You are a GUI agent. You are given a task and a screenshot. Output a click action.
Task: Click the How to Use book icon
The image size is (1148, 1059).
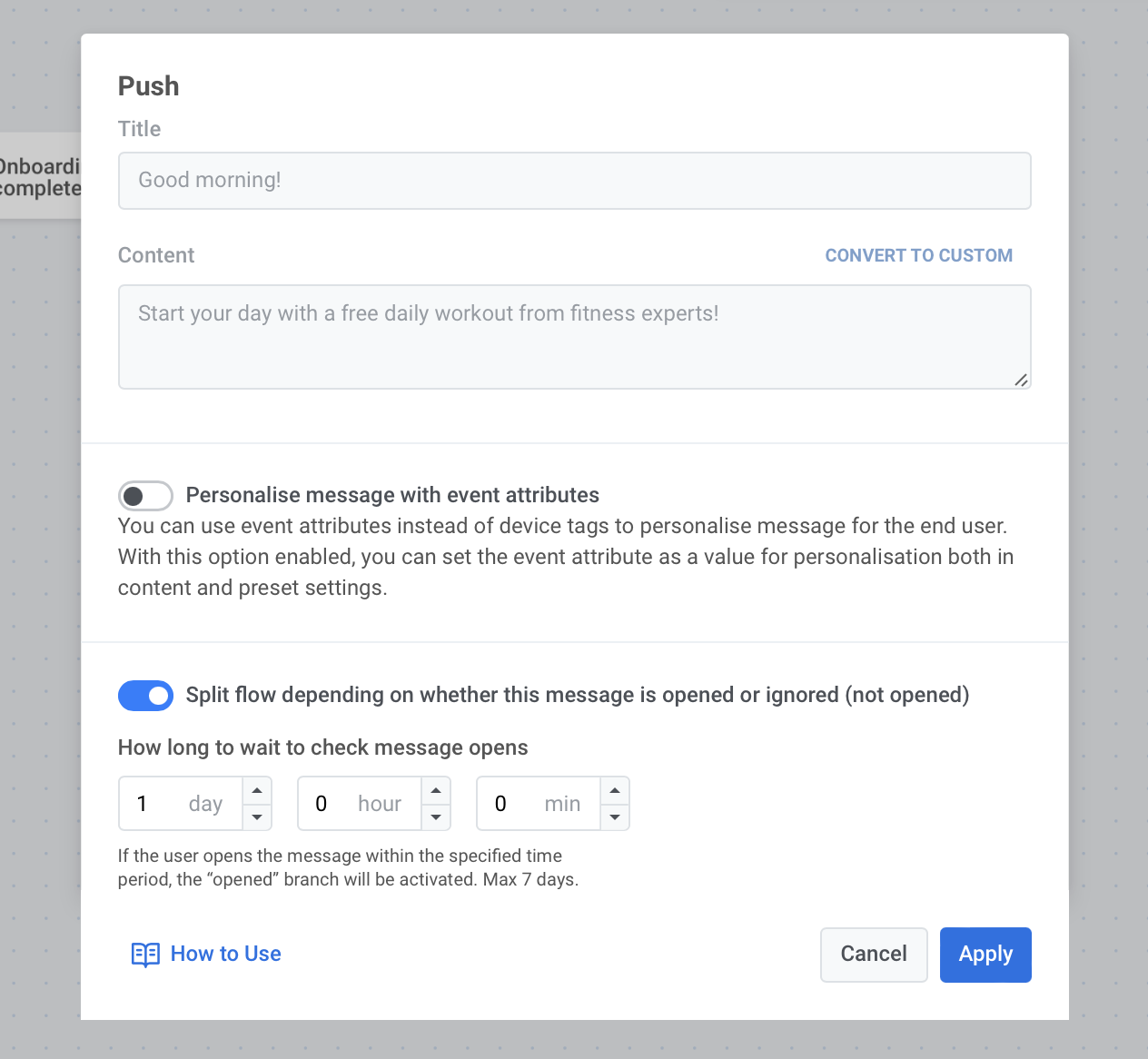pos(145,955)
